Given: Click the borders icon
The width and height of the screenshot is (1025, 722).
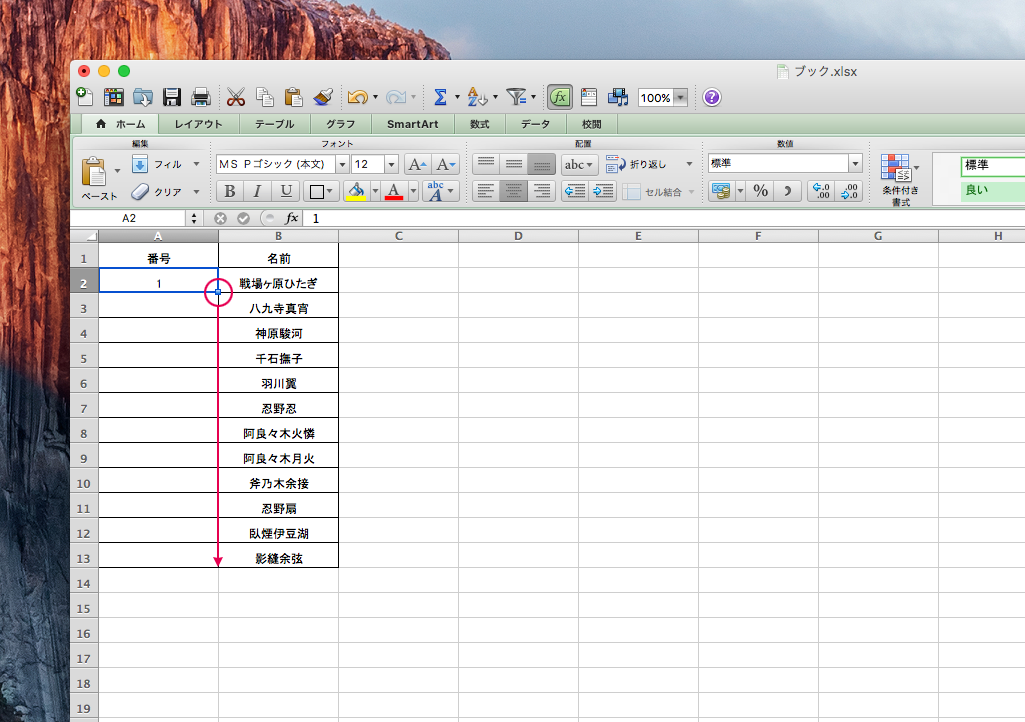Looking at the screenshot, I should pyautogui.click(x=317, y=192).
